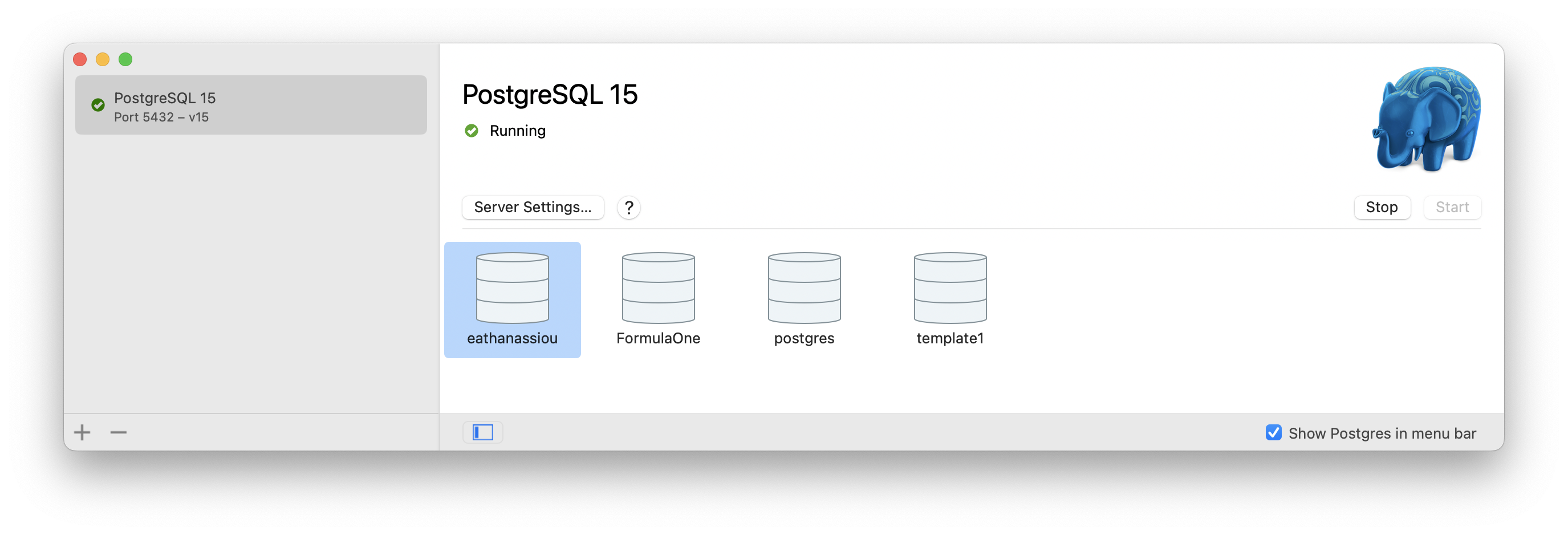Click the disabled Start button

[x=1452, y=207]
